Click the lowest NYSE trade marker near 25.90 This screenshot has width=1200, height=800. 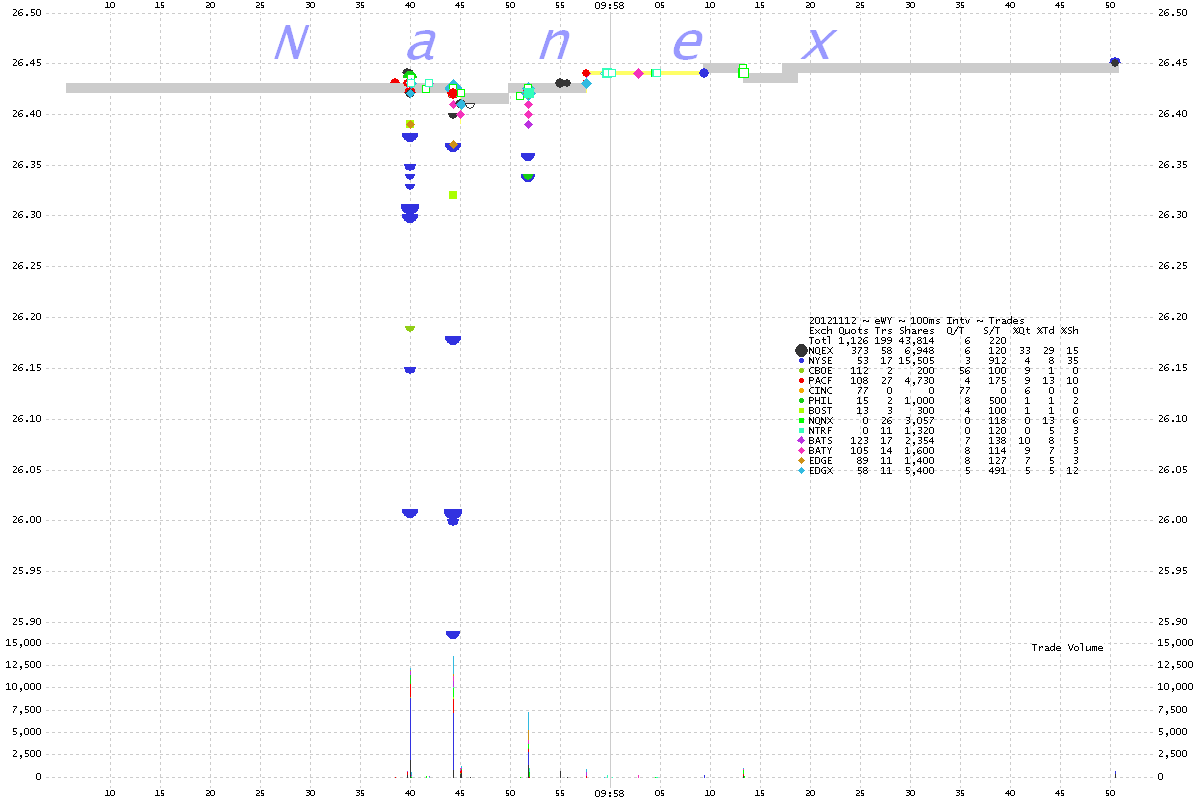[x=453, y=634]
